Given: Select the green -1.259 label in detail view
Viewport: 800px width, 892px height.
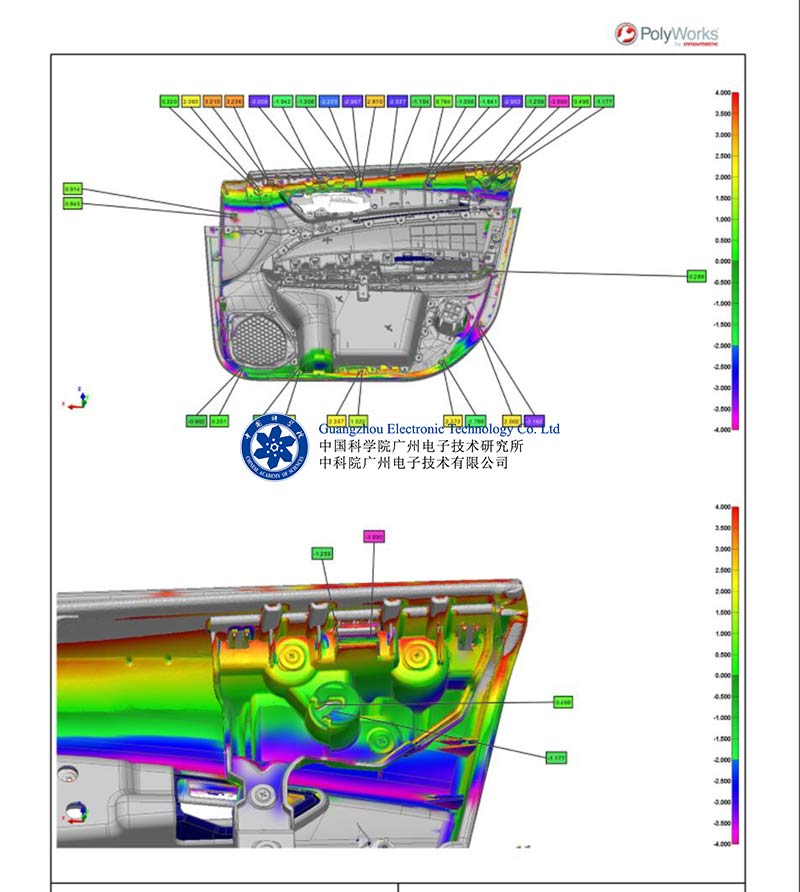Looking at the screenshot, I should pos(322,553).
